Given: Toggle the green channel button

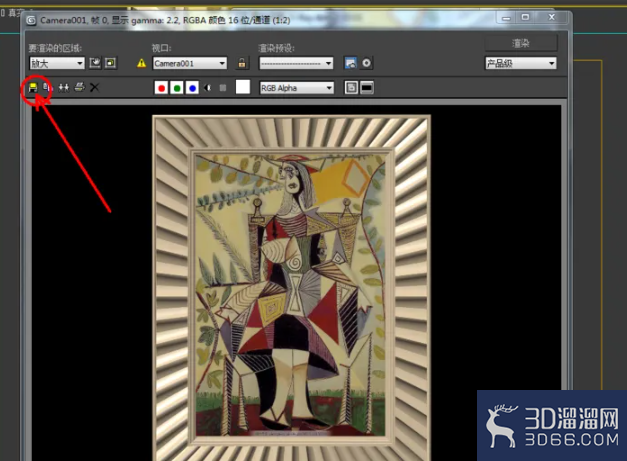Looking at the screenshot, I should [x=177, y=88].
